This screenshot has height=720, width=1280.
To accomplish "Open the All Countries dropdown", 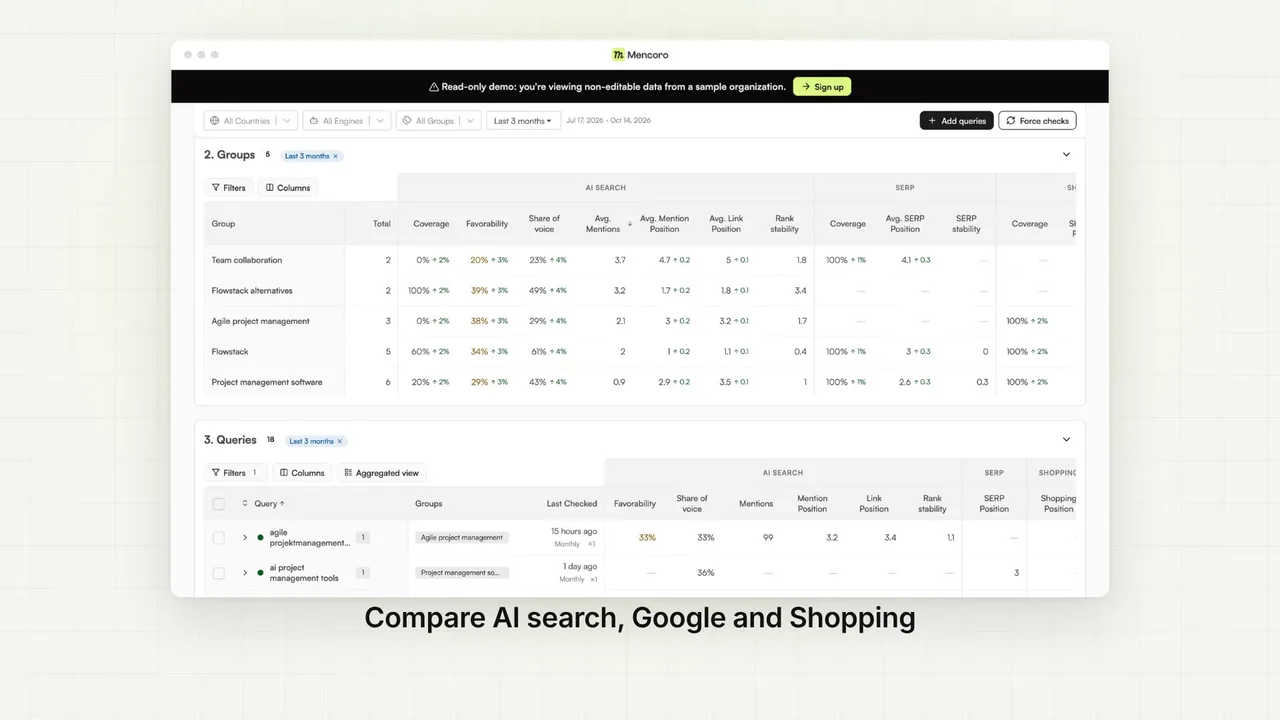I will (x=250, y=121).
